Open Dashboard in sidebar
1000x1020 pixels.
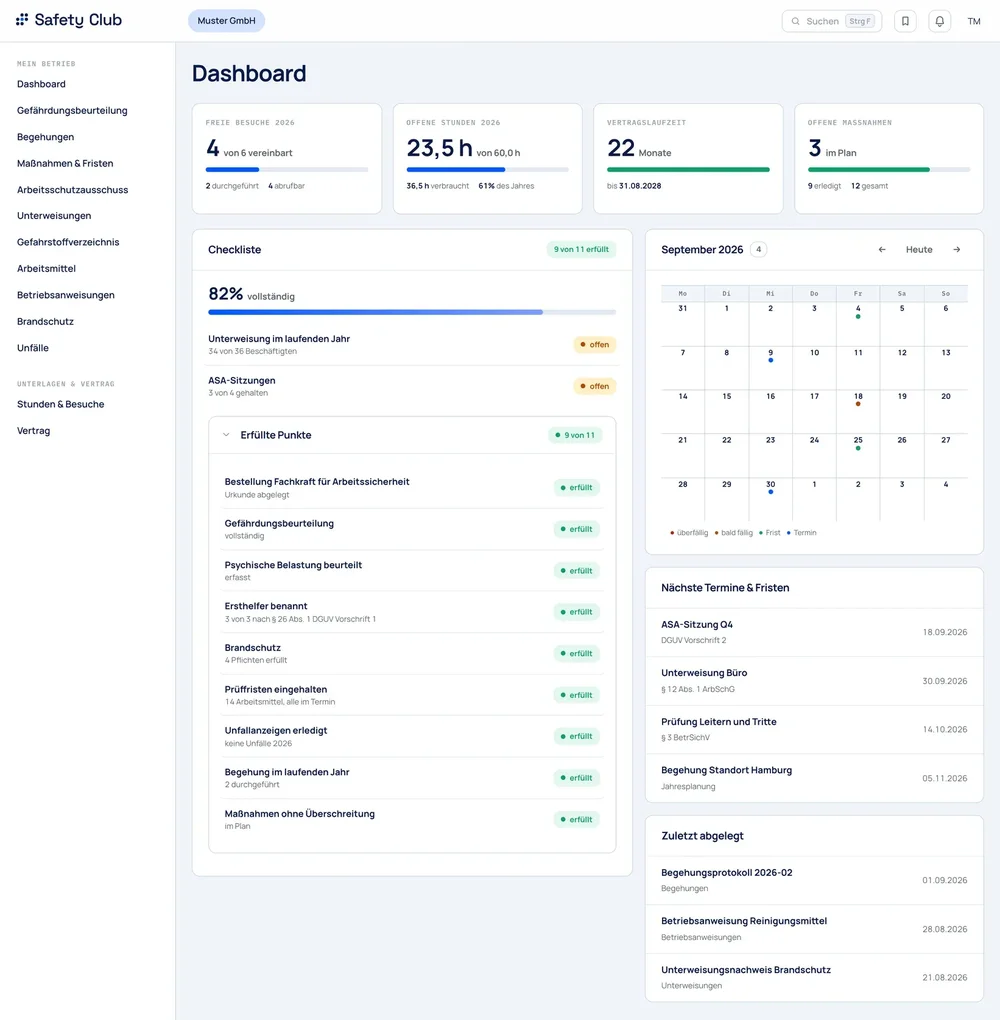pyautogui.click(x=41, y=84)
